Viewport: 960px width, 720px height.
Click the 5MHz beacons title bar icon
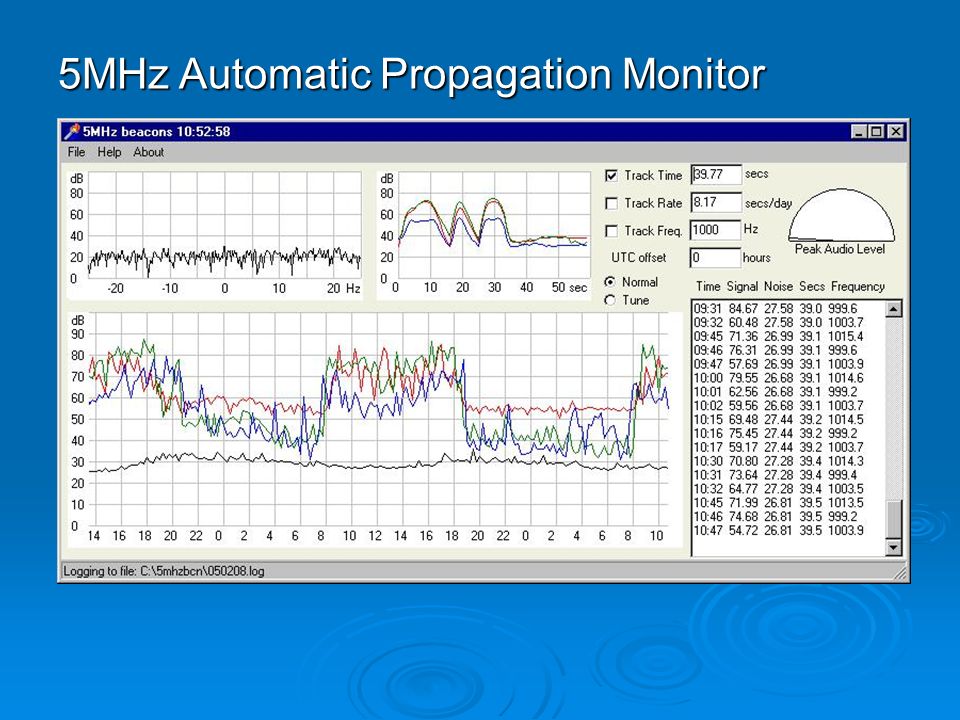click(x=72, y=131)
